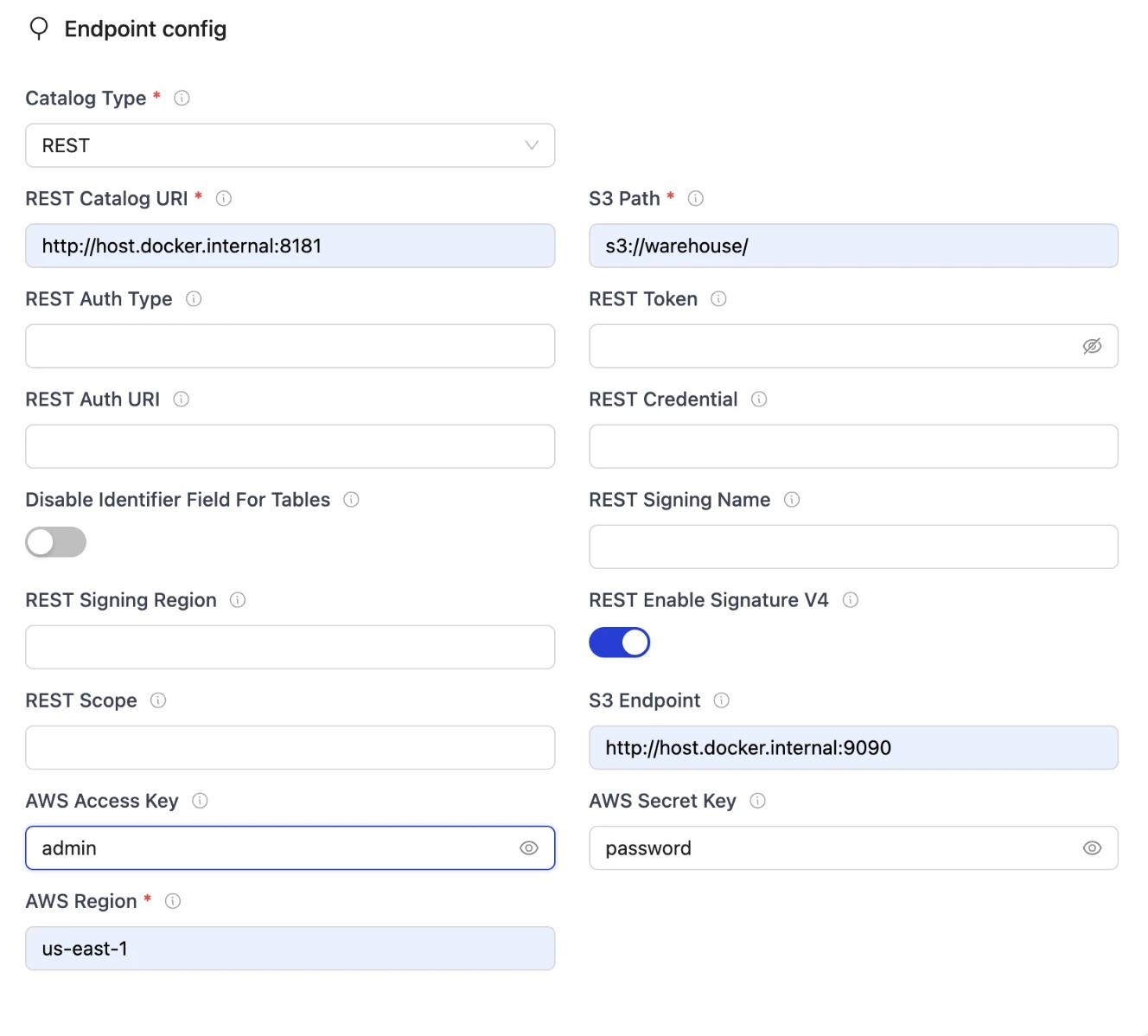This screenshot has width=1148, height=1036.
Task: Click the info icon beside S3 Endpoint
Action: point(722,700)
